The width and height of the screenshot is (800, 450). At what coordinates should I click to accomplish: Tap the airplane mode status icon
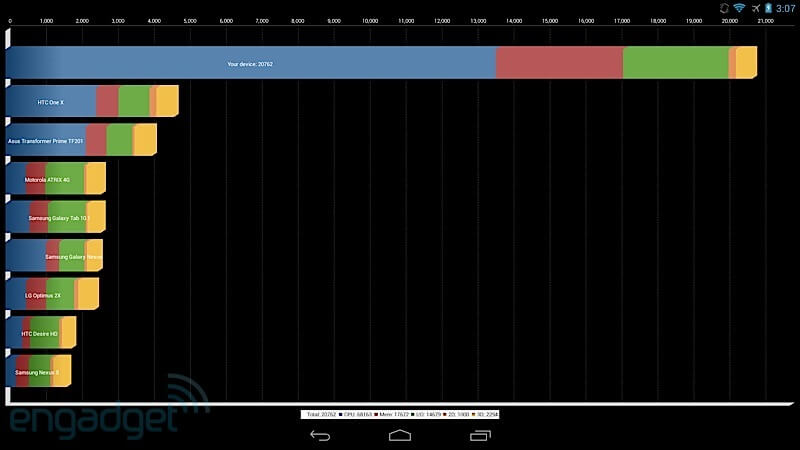tap(756, 8)
